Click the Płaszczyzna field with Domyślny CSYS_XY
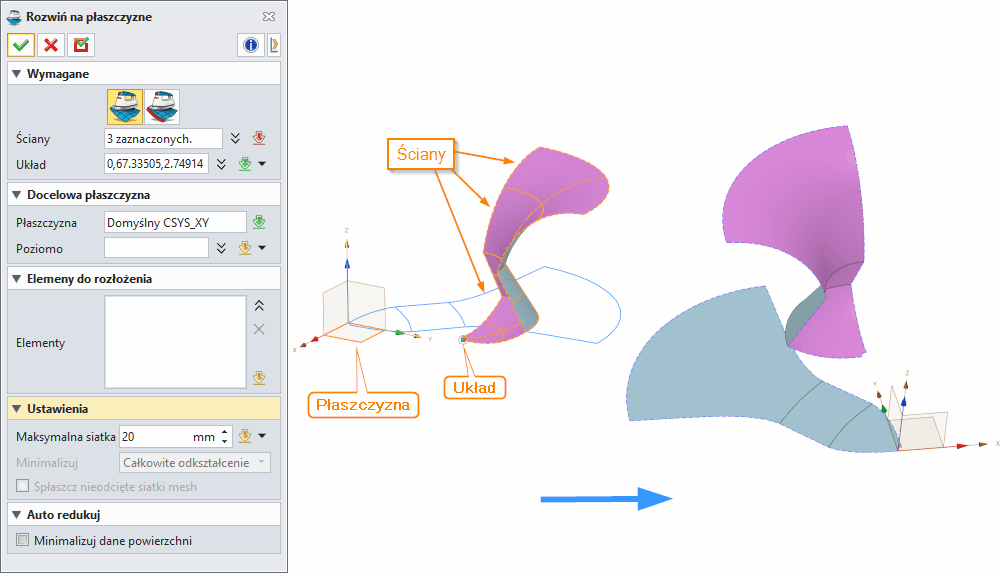 [x=174, y=222]
